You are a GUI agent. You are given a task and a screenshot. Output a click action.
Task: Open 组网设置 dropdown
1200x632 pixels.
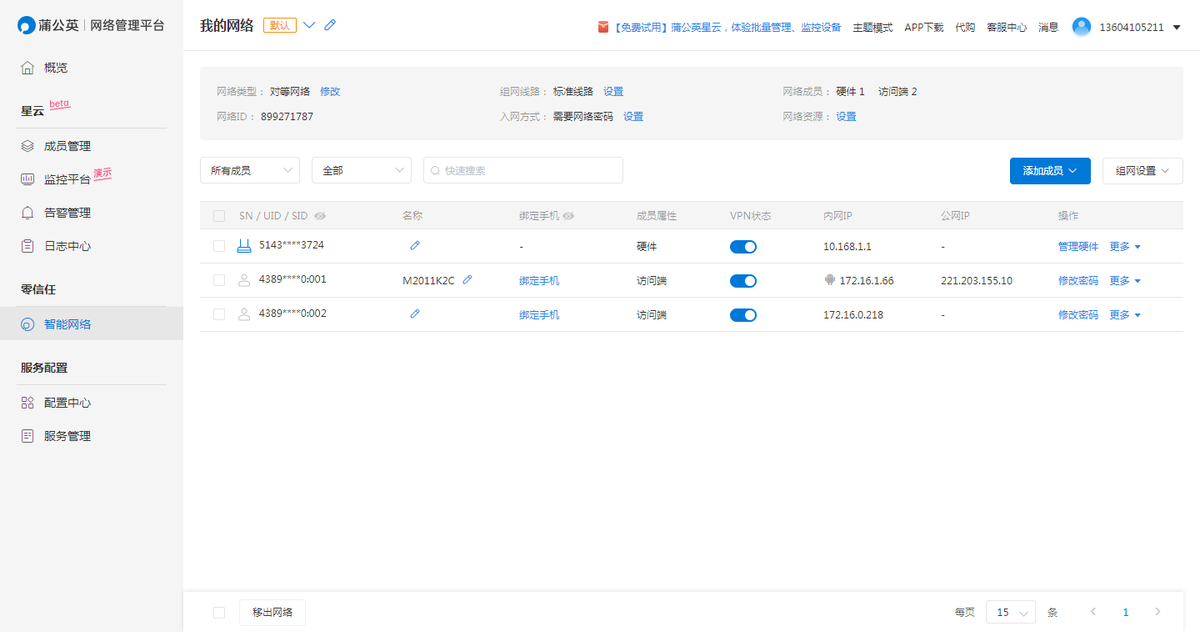click(1142, 171)
